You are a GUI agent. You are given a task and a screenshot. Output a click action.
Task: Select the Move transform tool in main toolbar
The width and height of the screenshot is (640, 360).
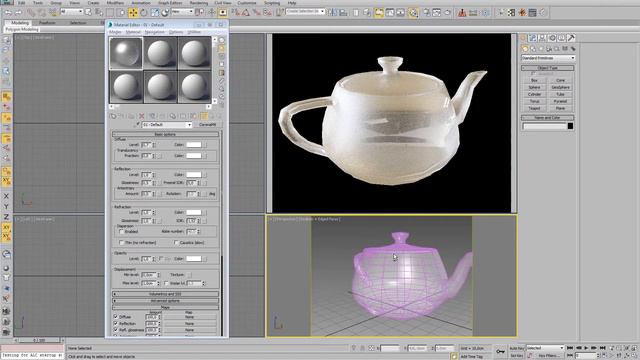(x=133, y=13)
